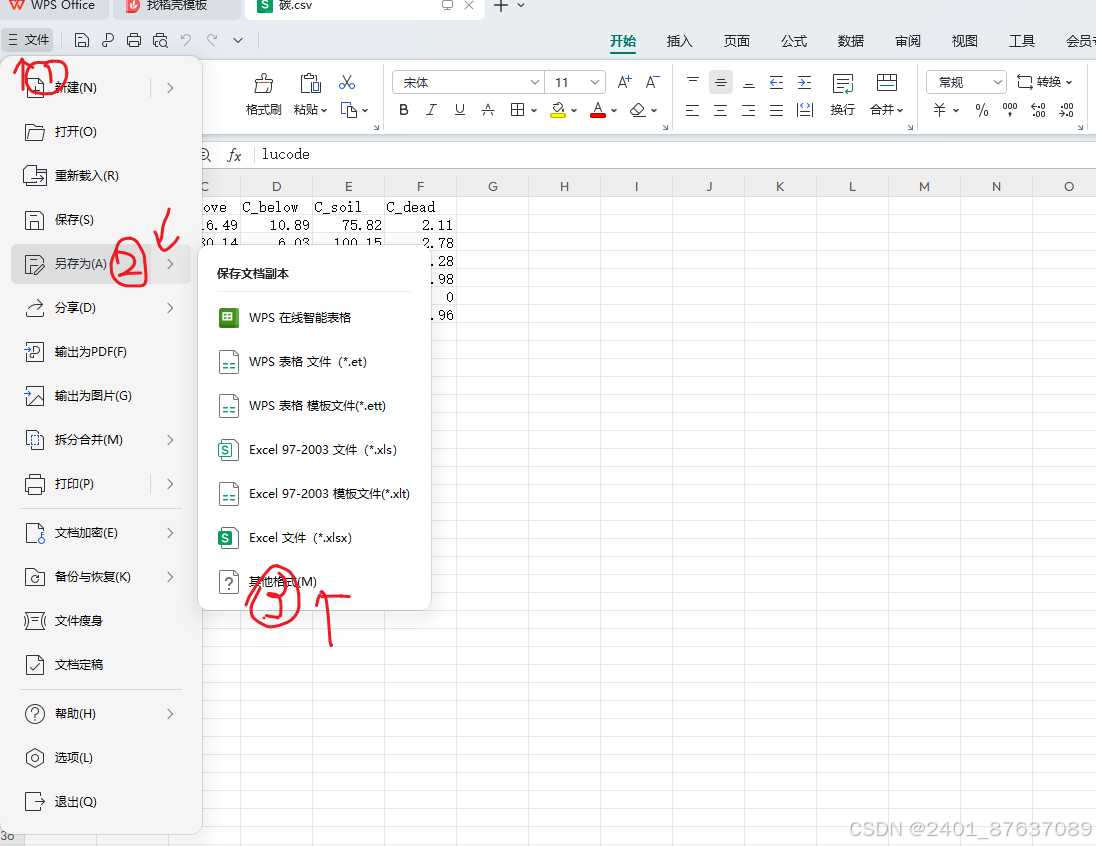Select the 选项(L) menu entry

pyautogui.click(x=101, y=758)
